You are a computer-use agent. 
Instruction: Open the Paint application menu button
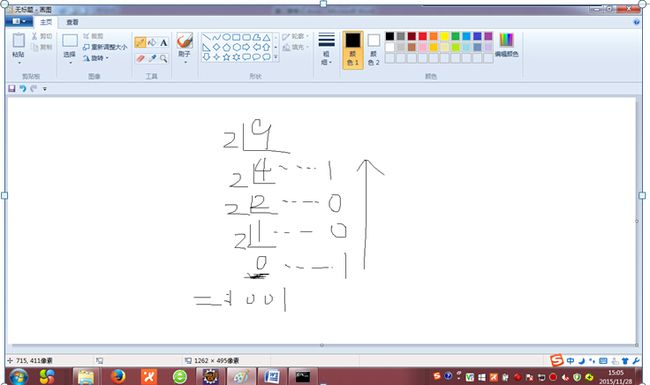point(19,21)
